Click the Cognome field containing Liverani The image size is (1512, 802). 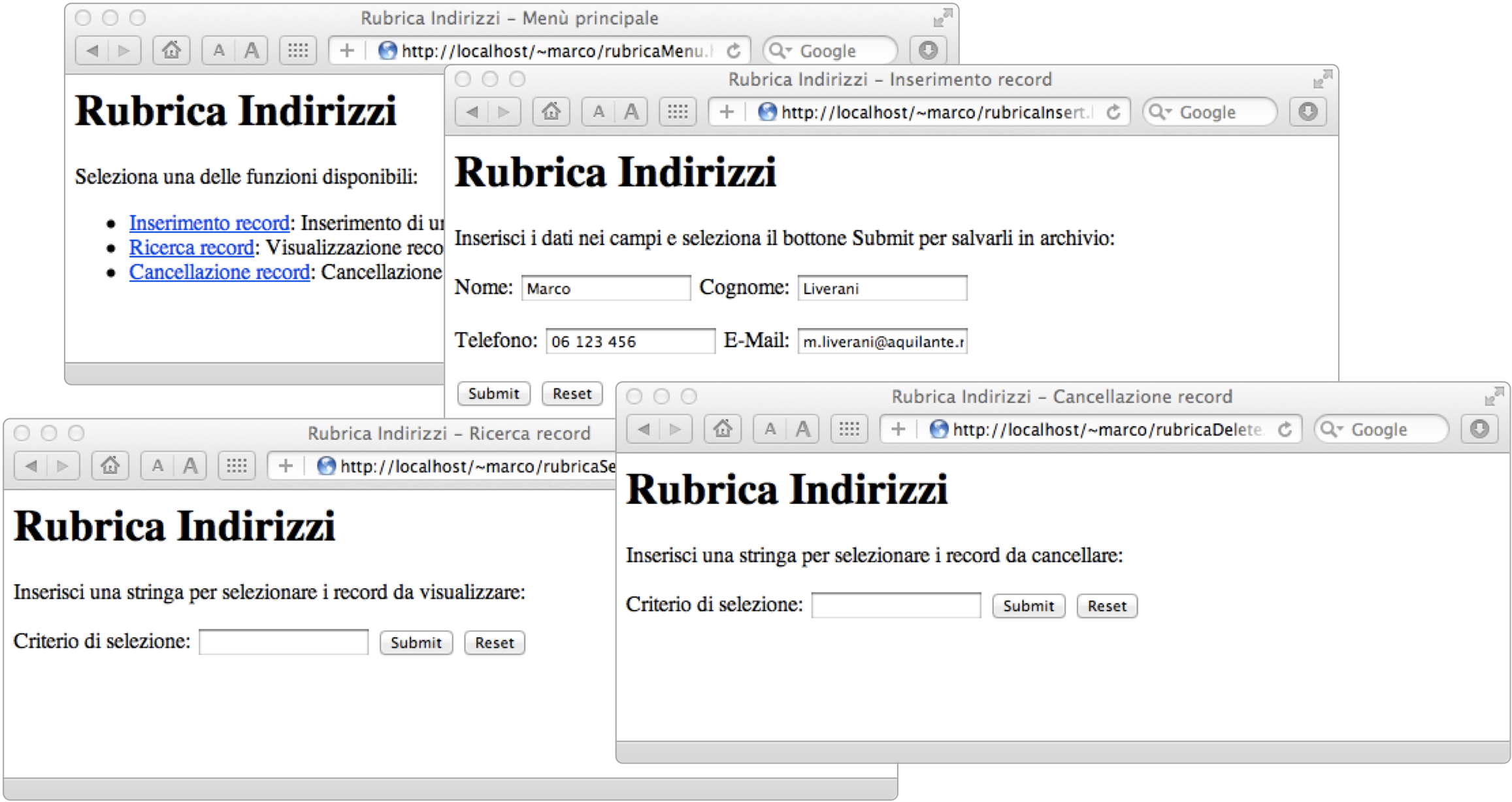tap(882, 288)
